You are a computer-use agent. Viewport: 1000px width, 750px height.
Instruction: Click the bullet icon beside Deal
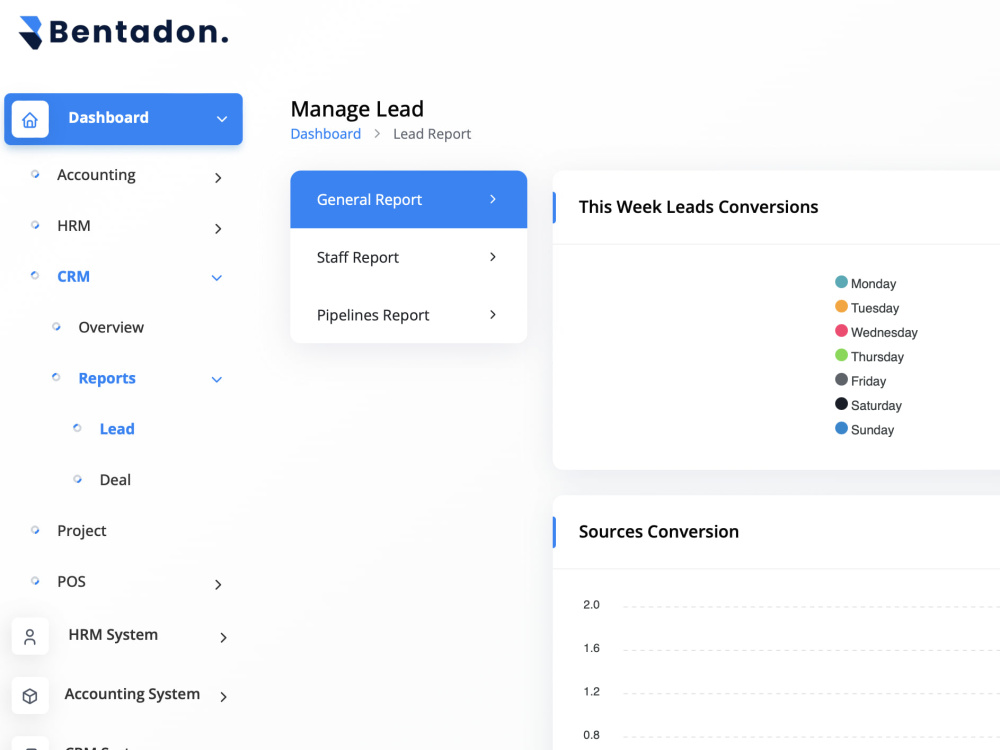click(77, 479)
